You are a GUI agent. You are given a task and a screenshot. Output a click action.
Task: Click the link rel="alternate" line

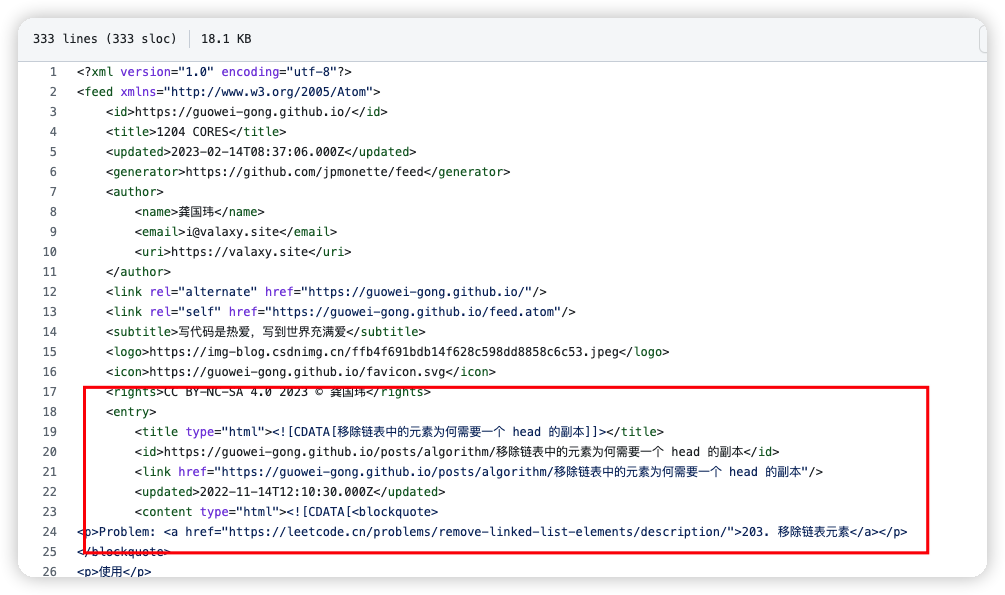326,292
